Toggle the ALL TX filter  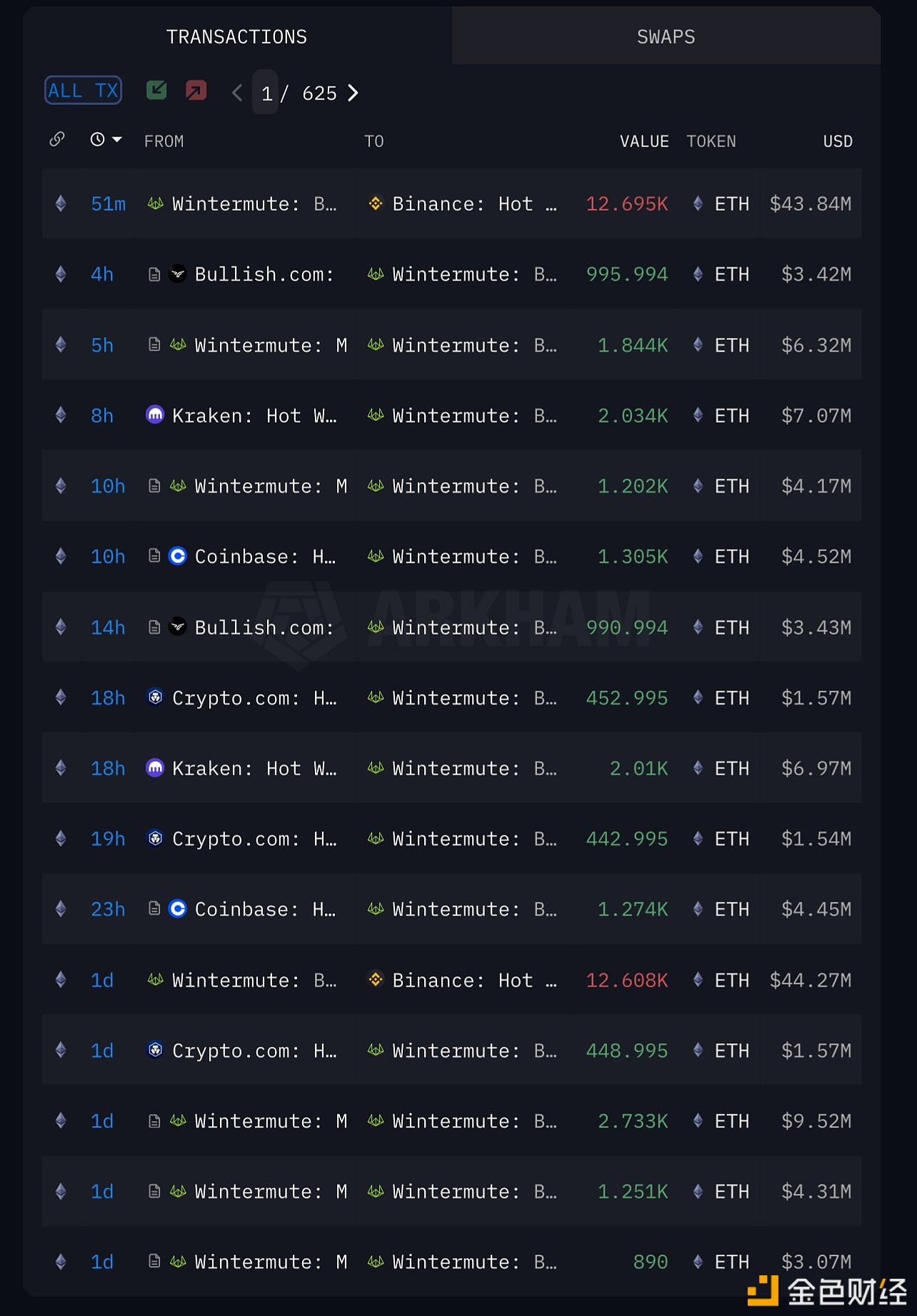[84, 91]
